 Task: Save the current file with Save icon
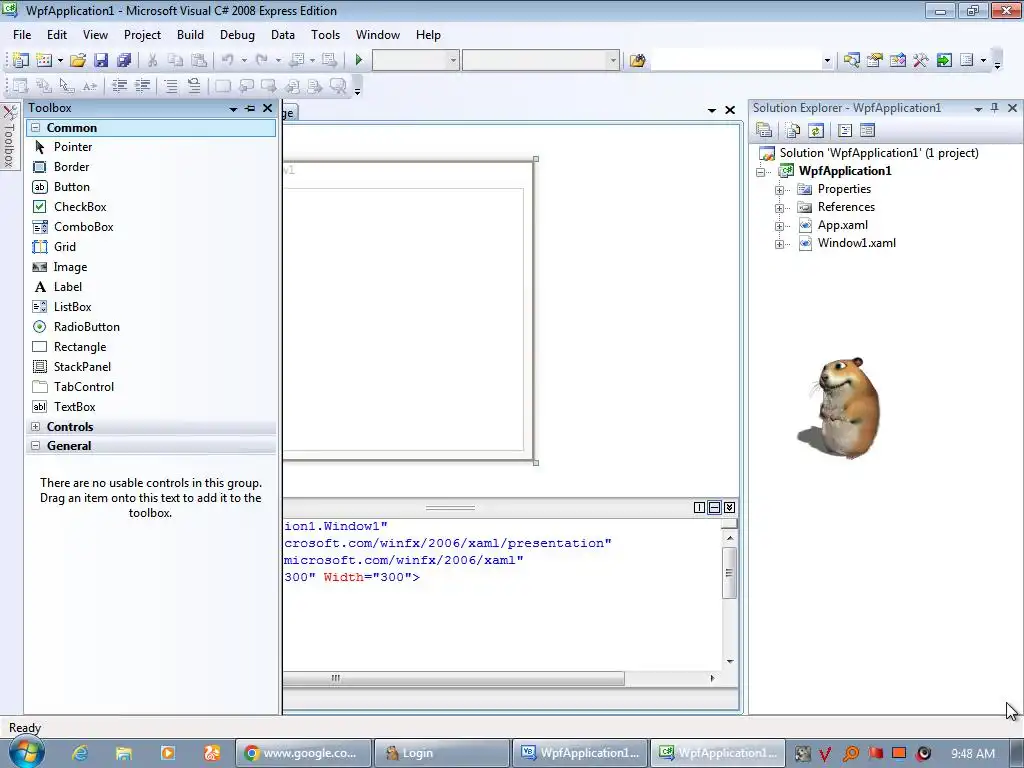pyautogui.click(x=101, y=60)
